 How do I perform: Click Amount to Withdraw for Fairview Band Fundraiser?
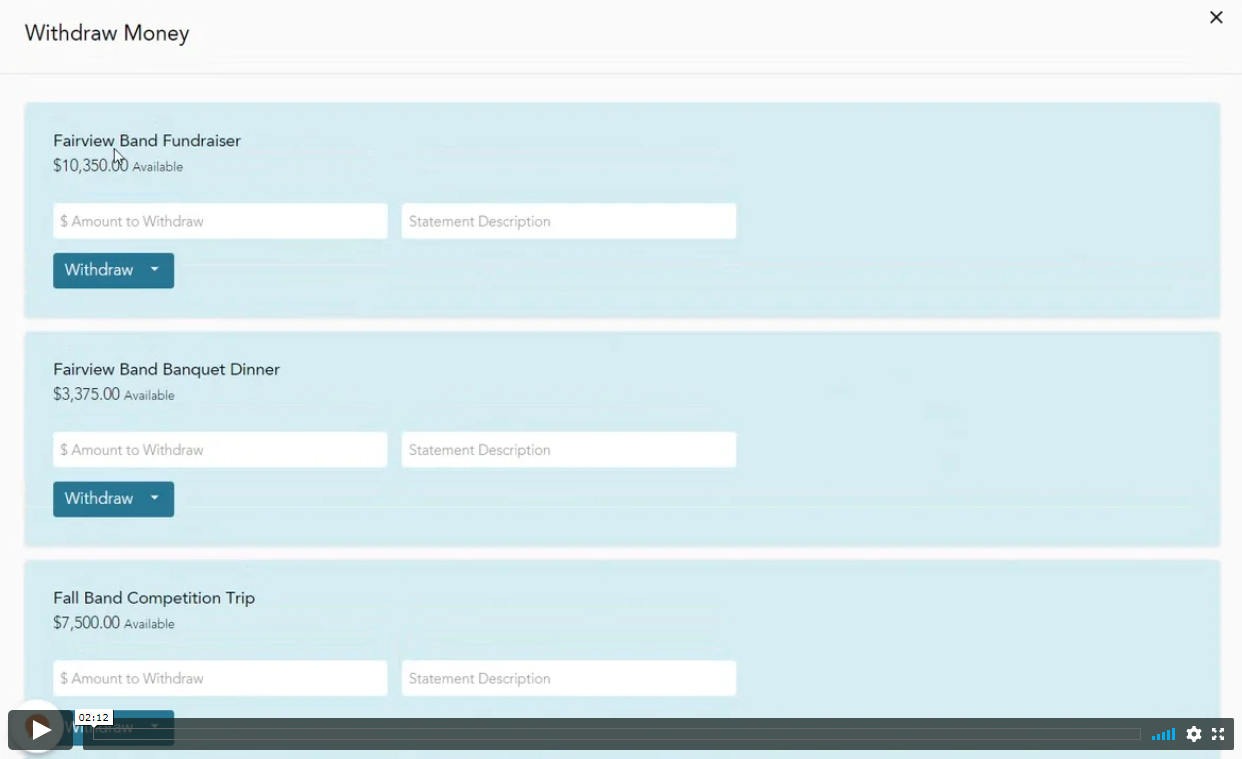point(220,221)
